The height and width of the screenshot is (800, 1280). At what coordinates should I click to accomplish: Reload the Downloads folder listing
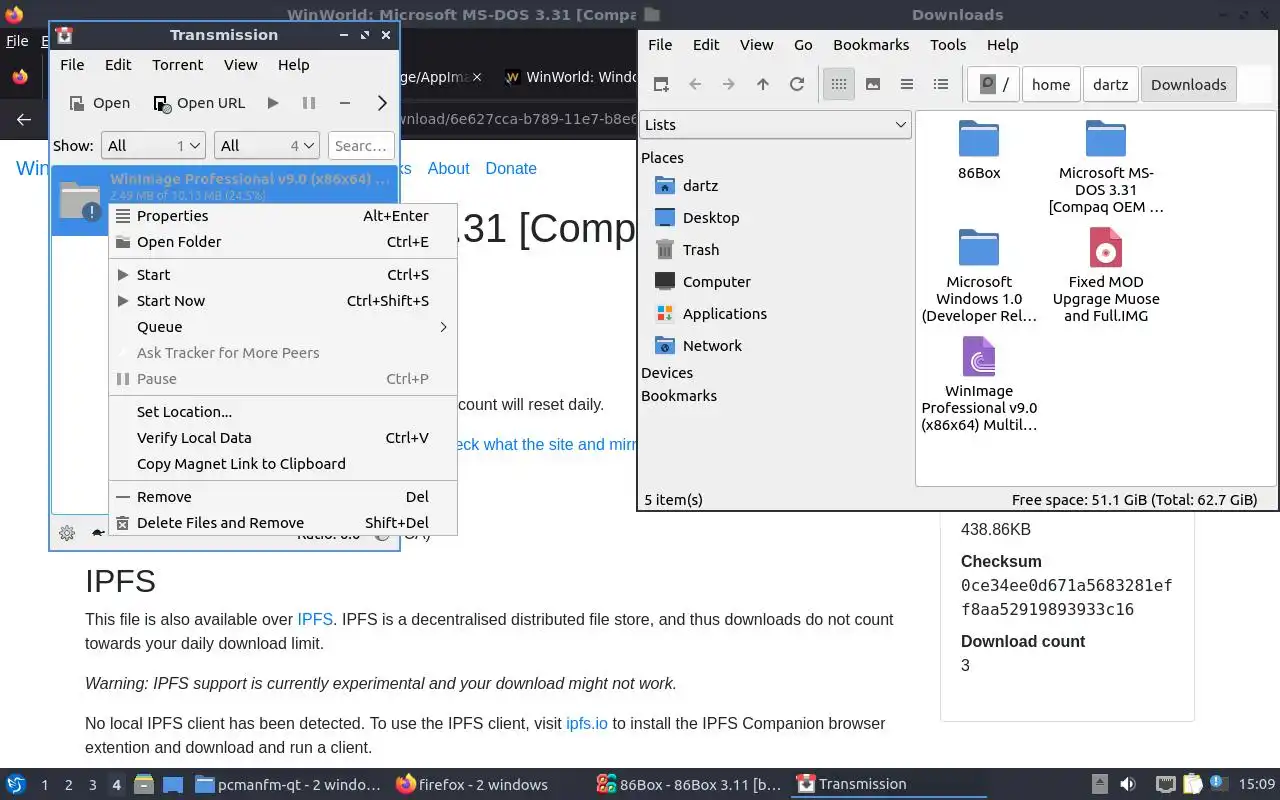pyautogui.click(x=797, y=85)
